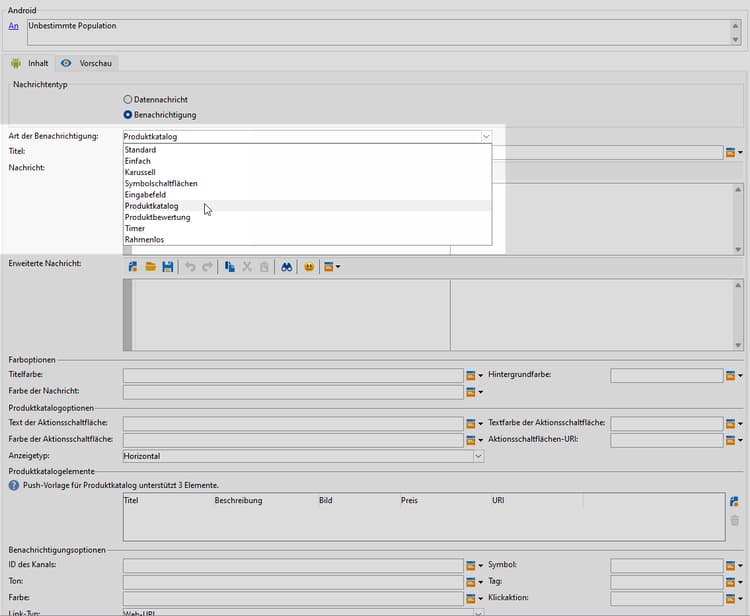The height and width of the screenshot is (616, 750).
Task: Choose Produktkatalog in the open list
Action: pyautogui.click(x=308, y=206)
